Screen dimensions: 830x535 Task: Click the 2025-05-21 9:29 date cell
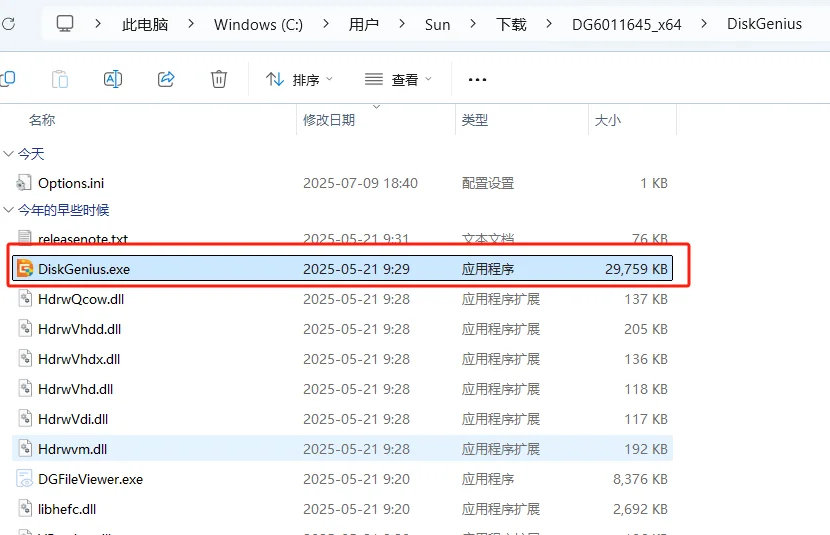[356, 269]
